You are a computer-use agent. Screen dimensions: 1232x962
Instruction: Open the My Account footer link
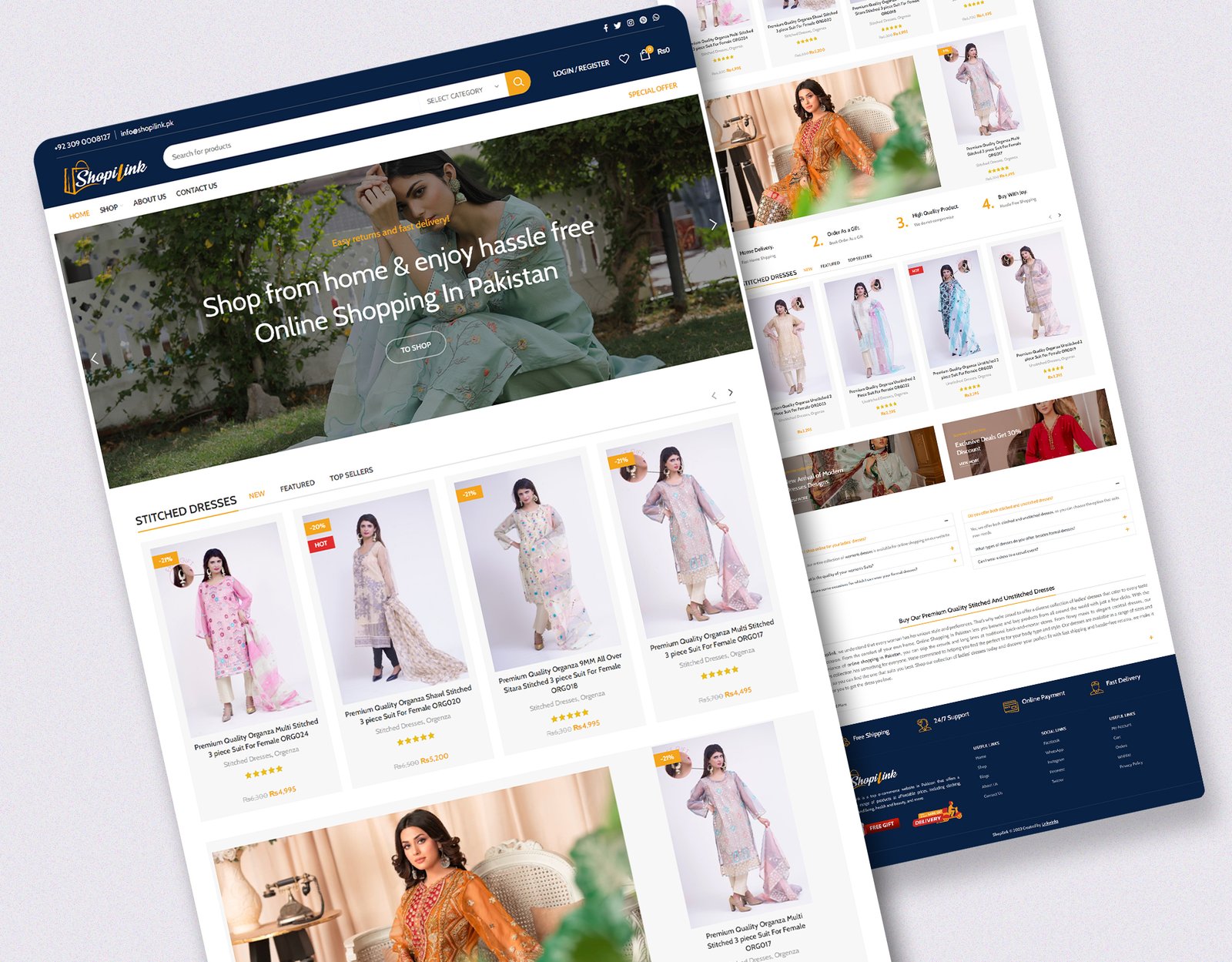1121,726
